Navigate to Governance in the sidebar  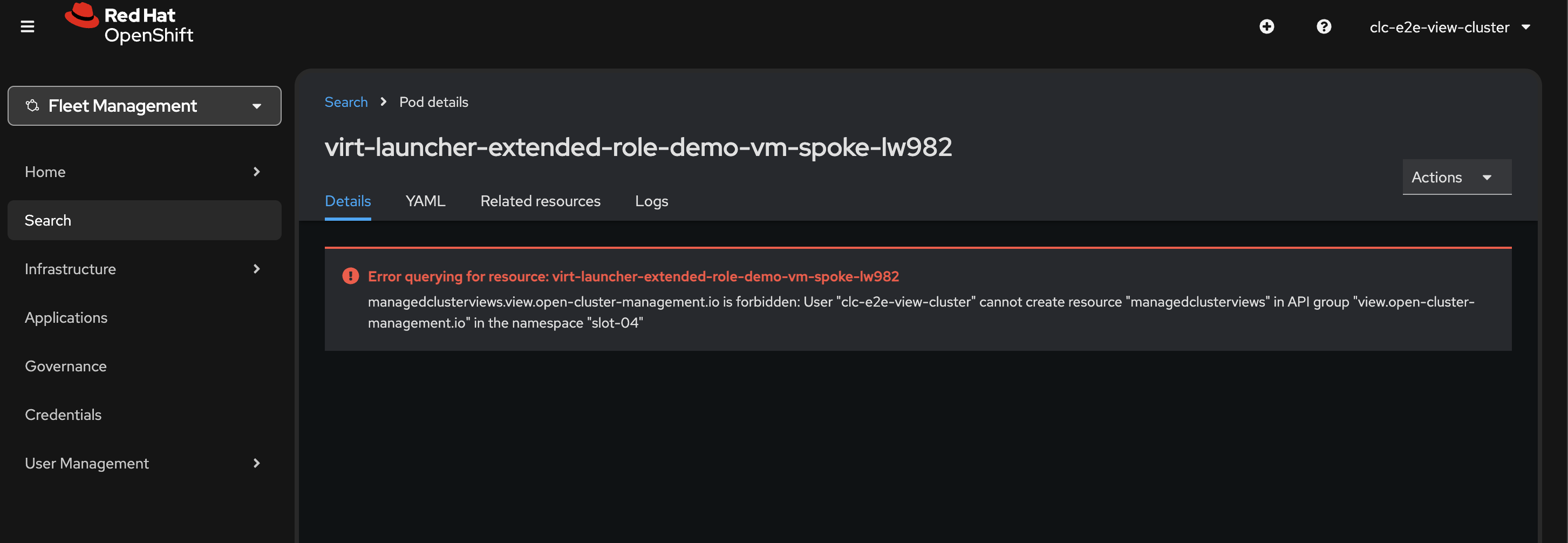coord(66,366)
